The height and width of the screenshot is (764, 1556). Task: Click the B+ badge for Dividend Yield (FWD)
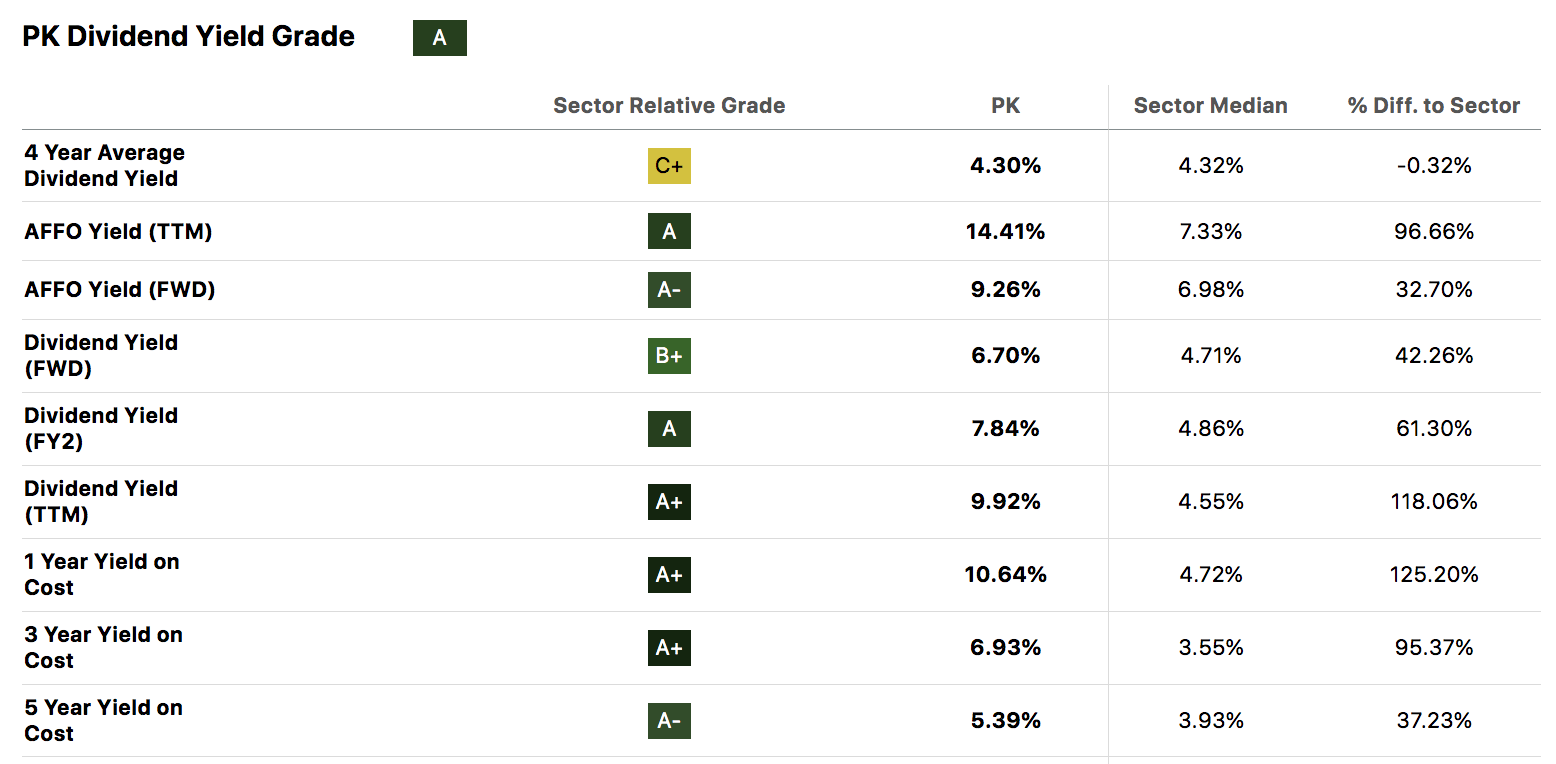669,356
